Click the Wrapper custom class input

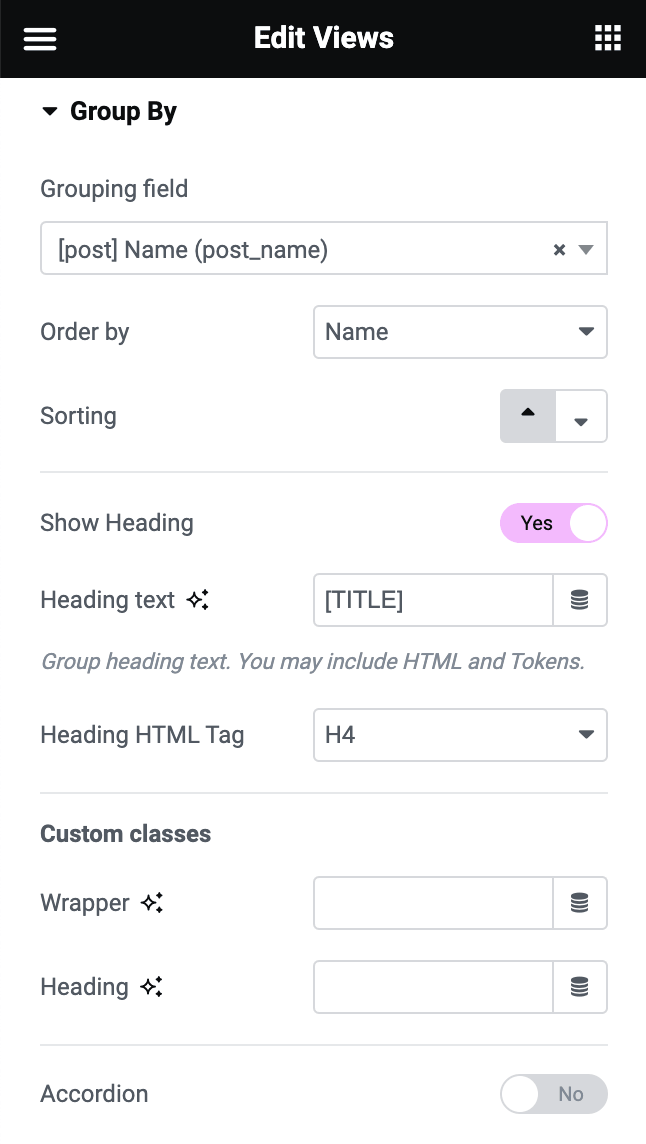click(x=433, y=903)
